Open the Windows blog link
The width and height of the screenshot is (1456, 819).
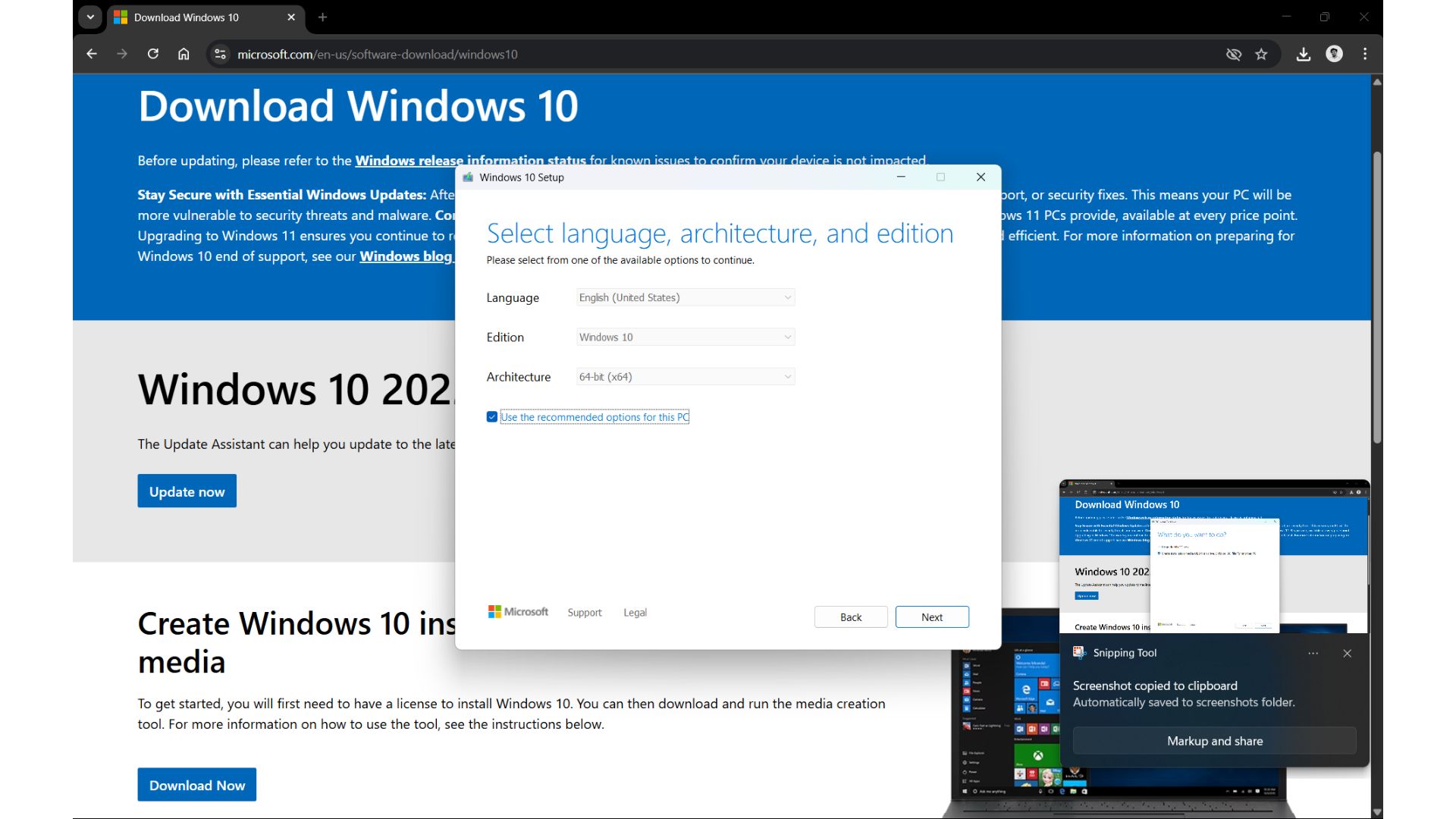pos(406,256)
